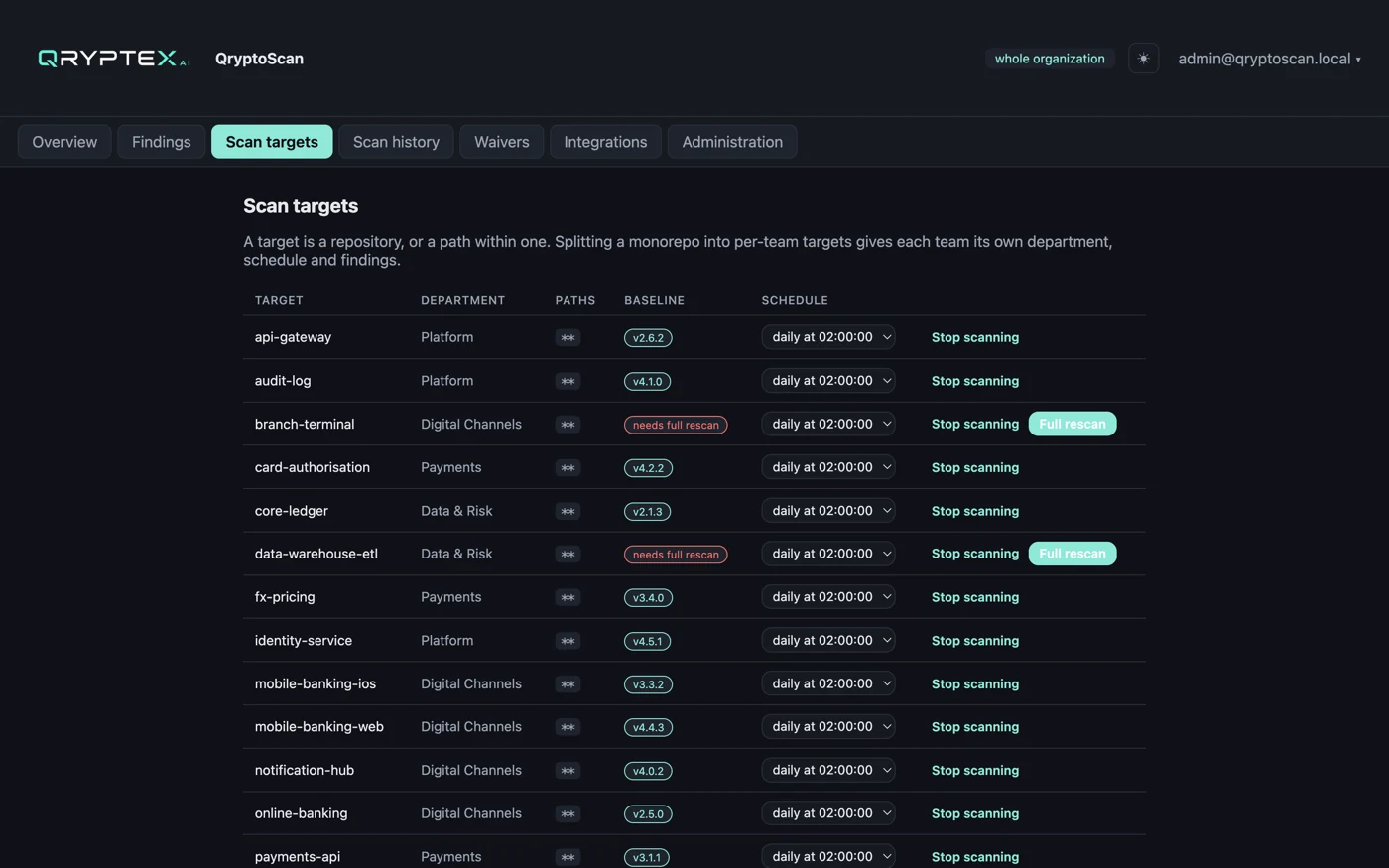1389x868 pixels.
Task: Select the branch-terminal target name
Action: point(305,424)
